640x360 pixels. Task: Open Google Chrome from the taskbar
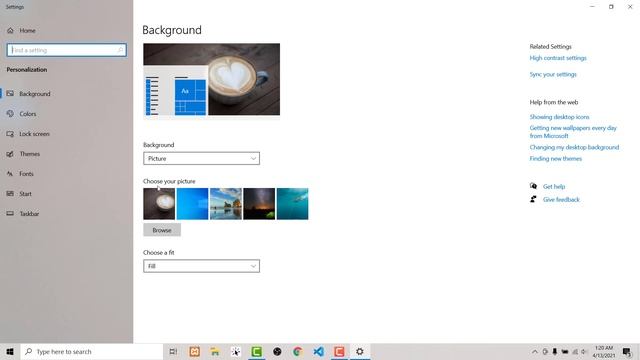pyautogui.click(x=298, y=351)
